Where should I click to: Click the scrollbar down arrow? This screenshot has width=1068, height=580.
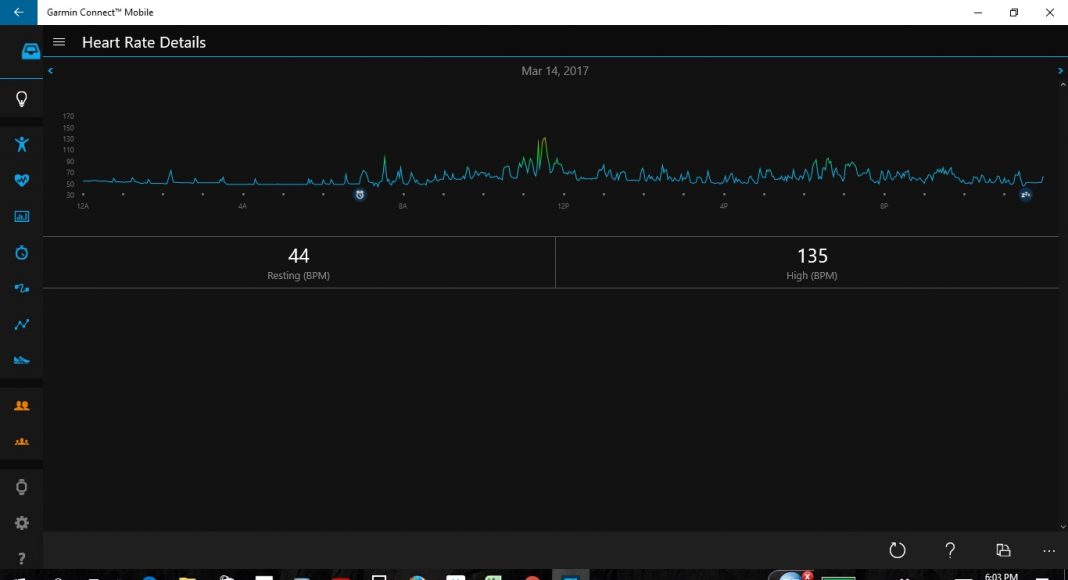pyautogui.click(x=1063, y=526)
